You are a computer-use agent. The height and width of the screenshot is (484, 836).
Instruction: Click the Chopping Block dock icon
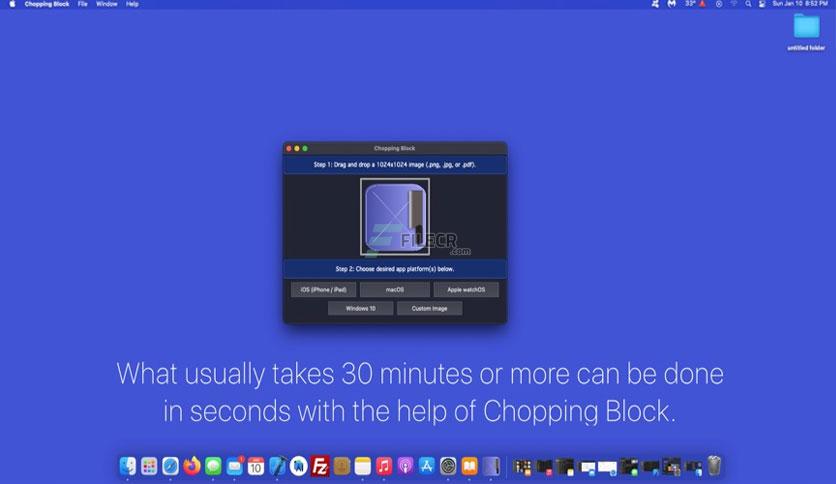[491, 466]
